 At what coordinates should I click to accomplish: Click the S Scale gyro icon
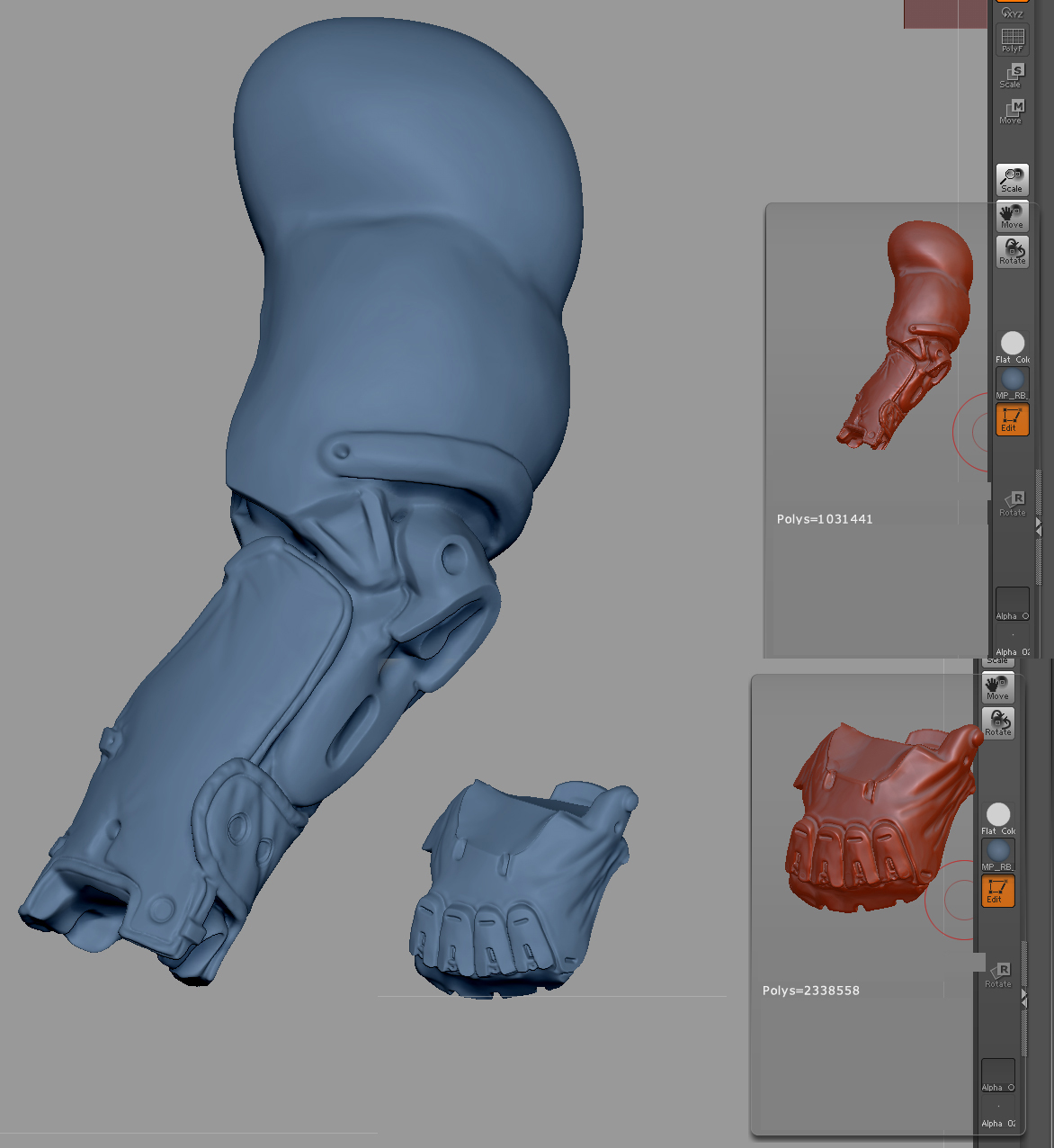(1015, 72)
